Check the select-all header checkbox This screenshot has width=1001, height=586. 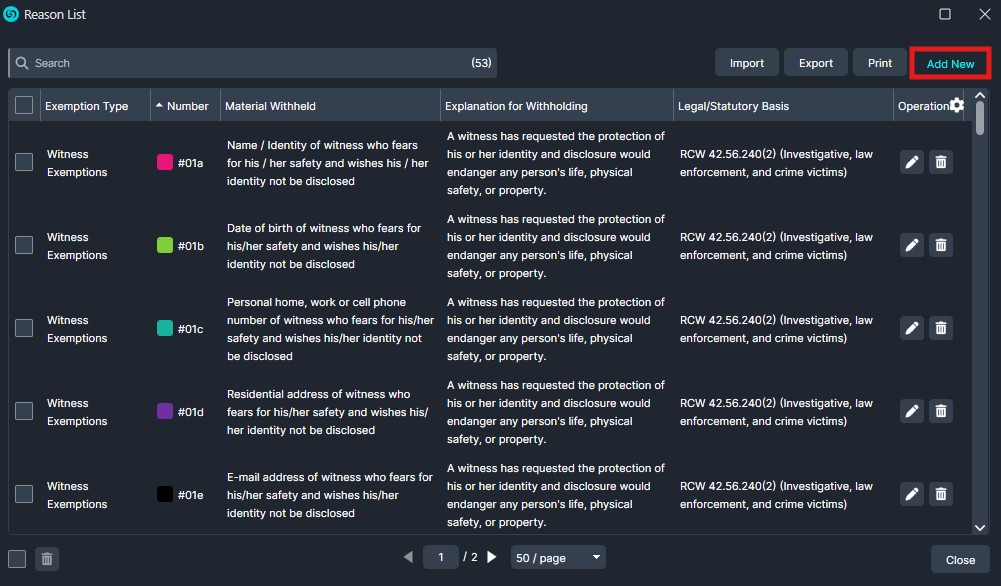24,106
